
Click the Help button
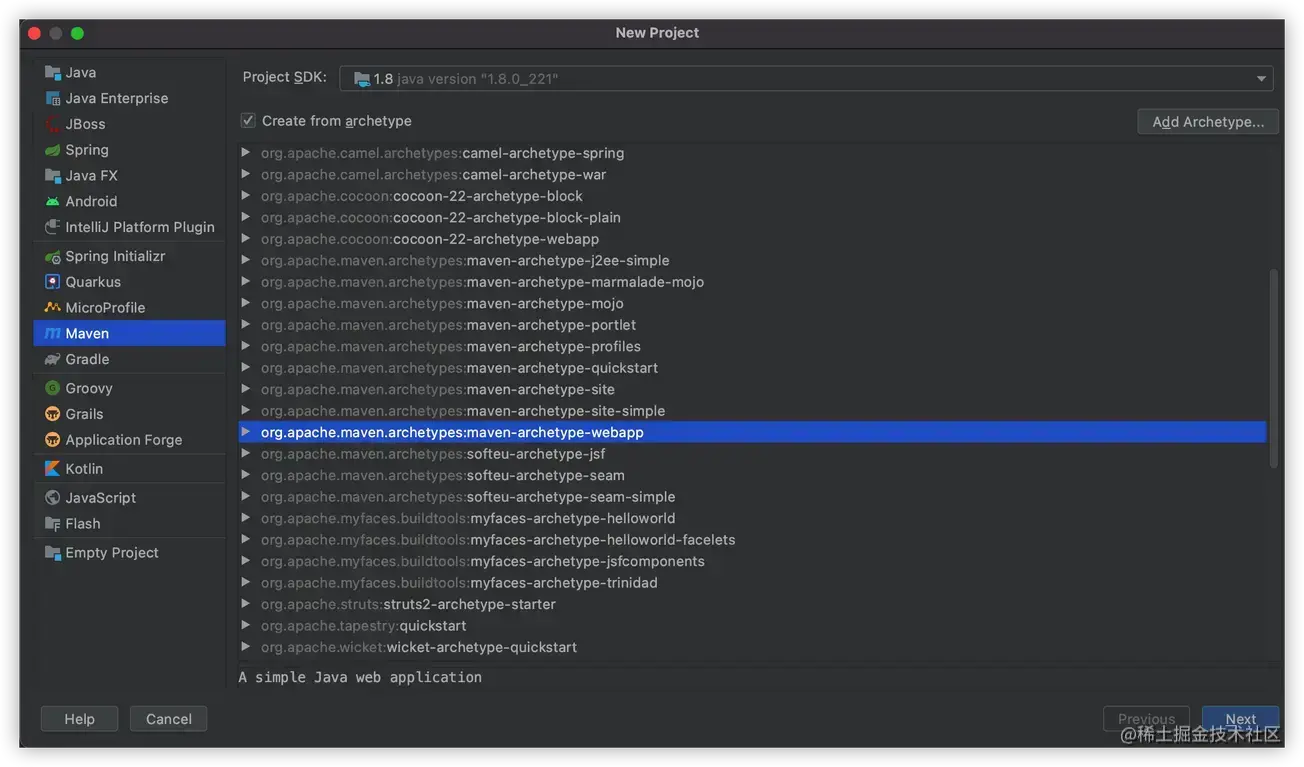click(x=79, y=719)
